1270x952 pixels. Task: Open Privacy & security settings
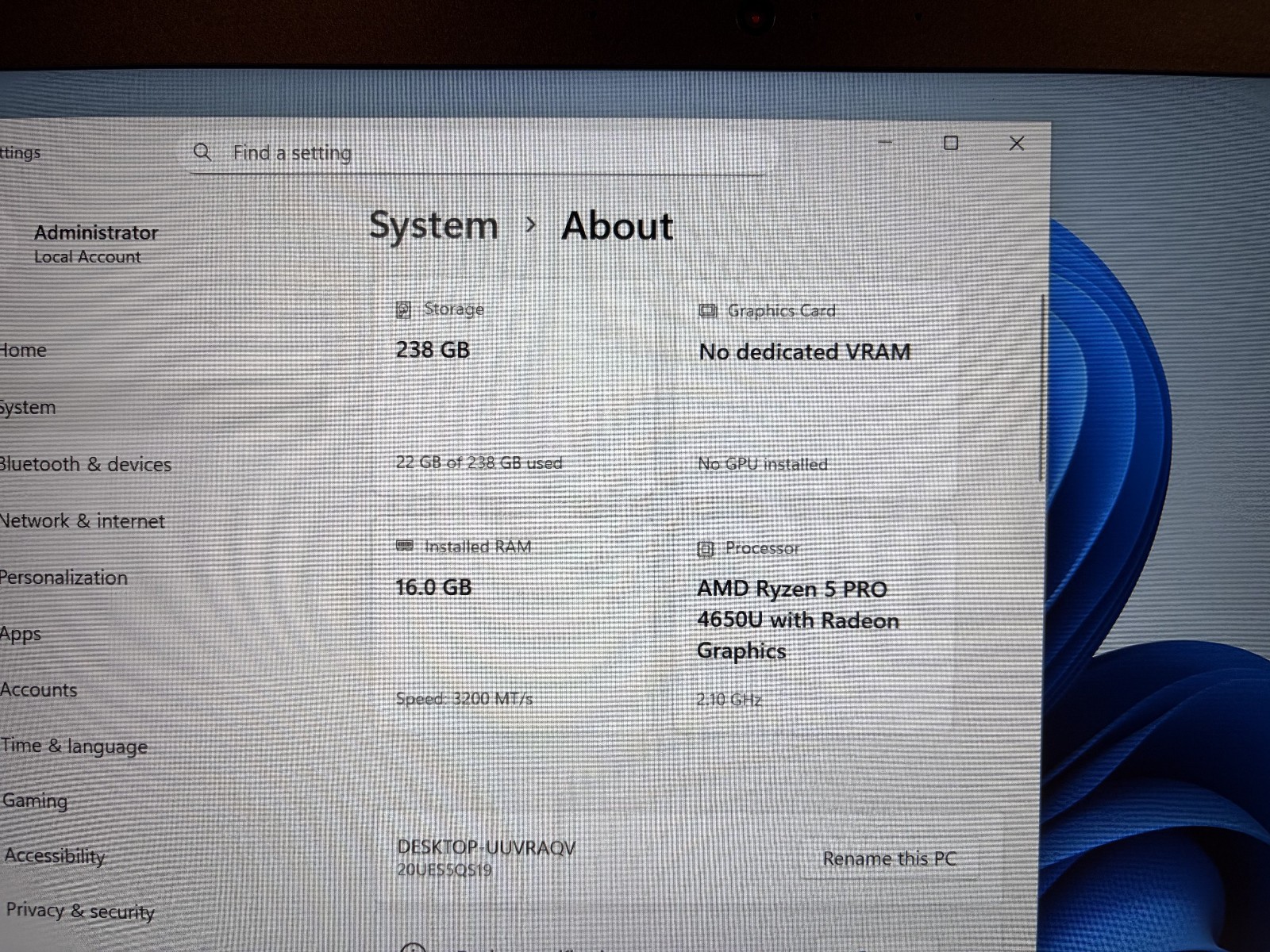(80, 911)
